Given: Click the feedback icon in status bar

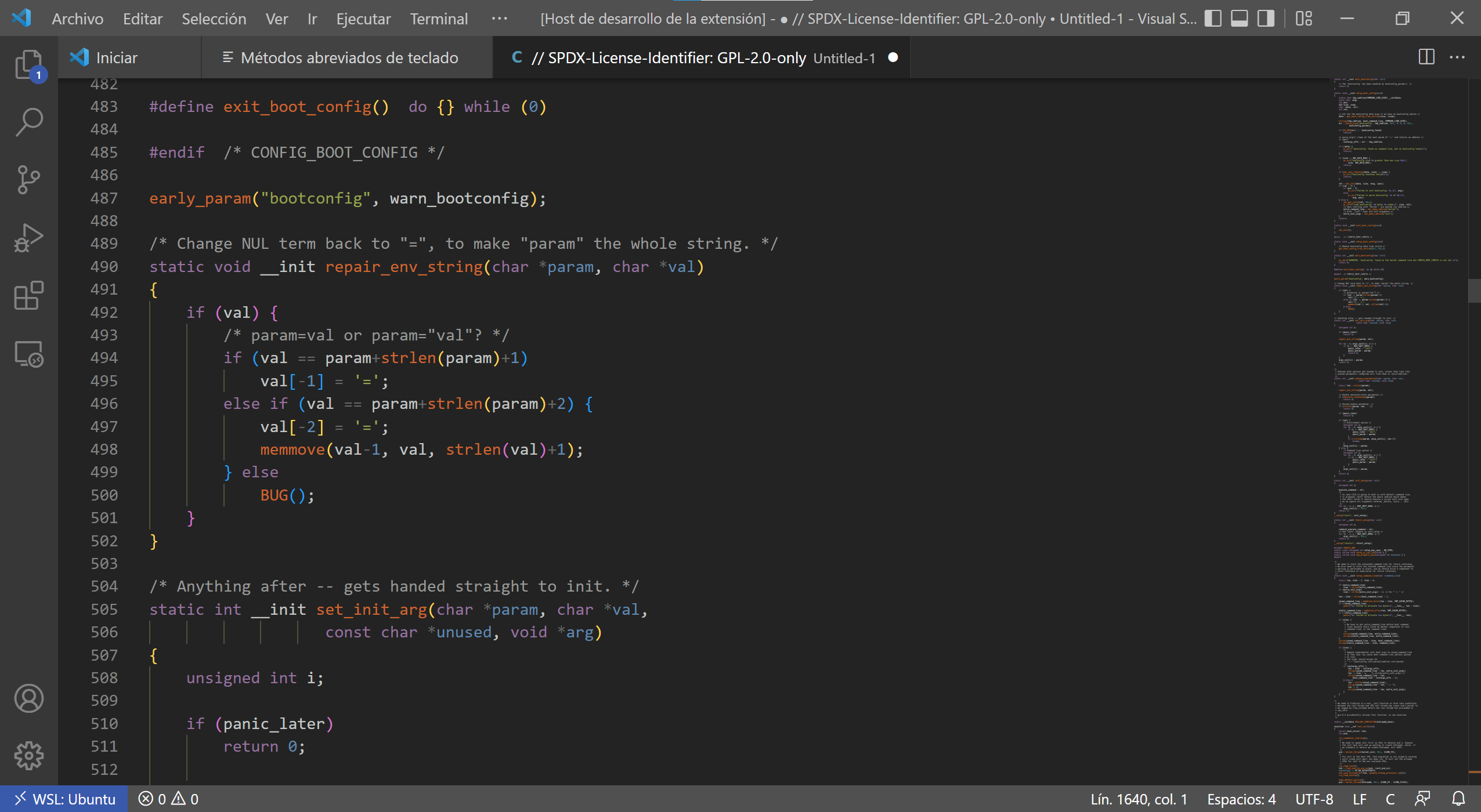Looking at the screenshot, I should pyautogui.click(x=1422, y=799).
